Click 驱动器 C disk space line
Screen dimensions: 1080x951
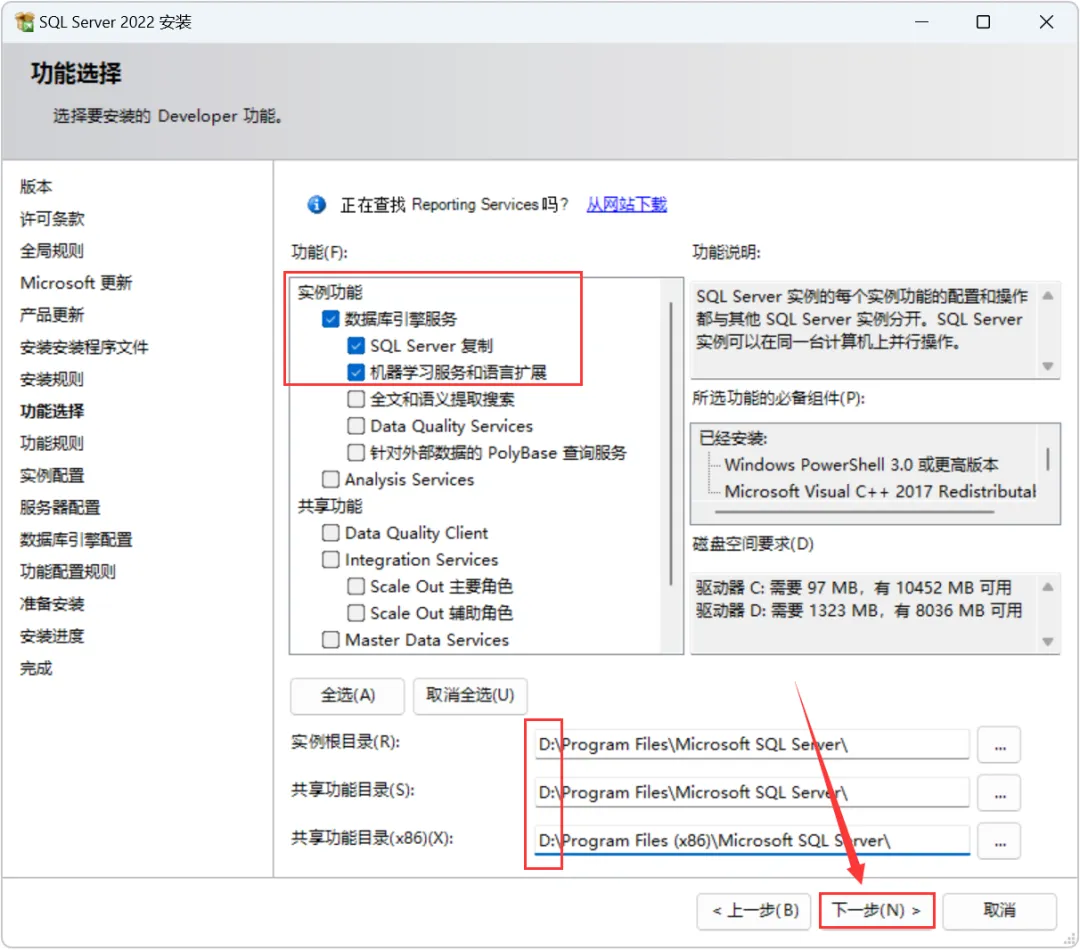854,588
